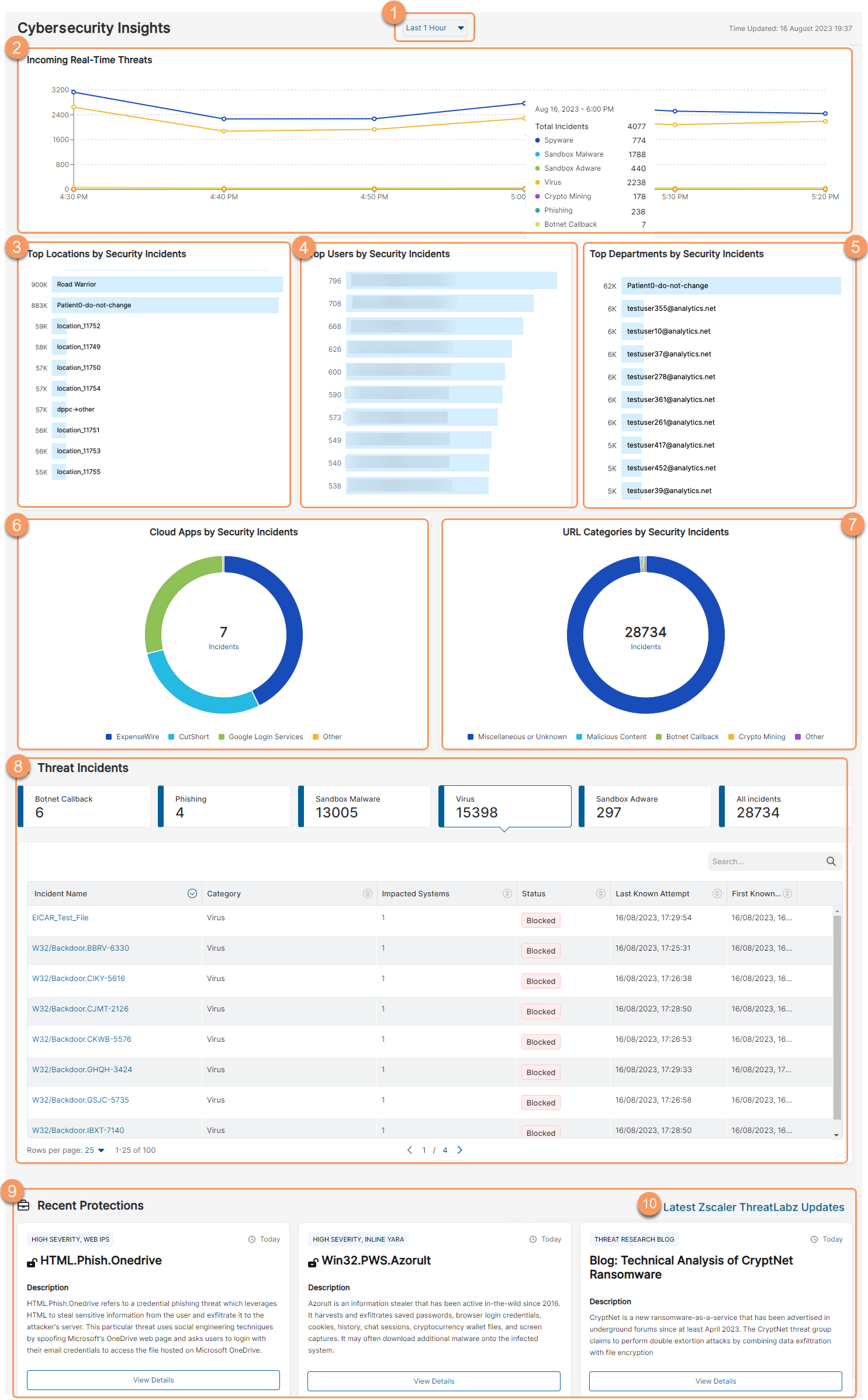This screenshot has height=1400, width=868.
Task: Click the Blocked status badge for EICAR_Test_File
Action: pyautogui.click(x=541, y=921)
